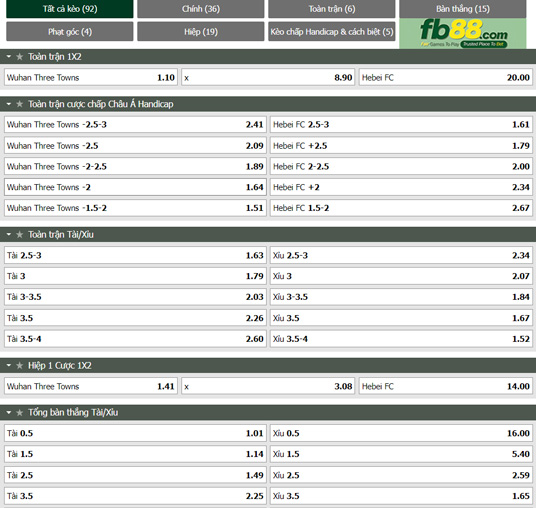Image resolution: width=536 pixels, height=508 pixels.
Task: Star the 'Châu Á Handicap' market
Action: (19, 104)
